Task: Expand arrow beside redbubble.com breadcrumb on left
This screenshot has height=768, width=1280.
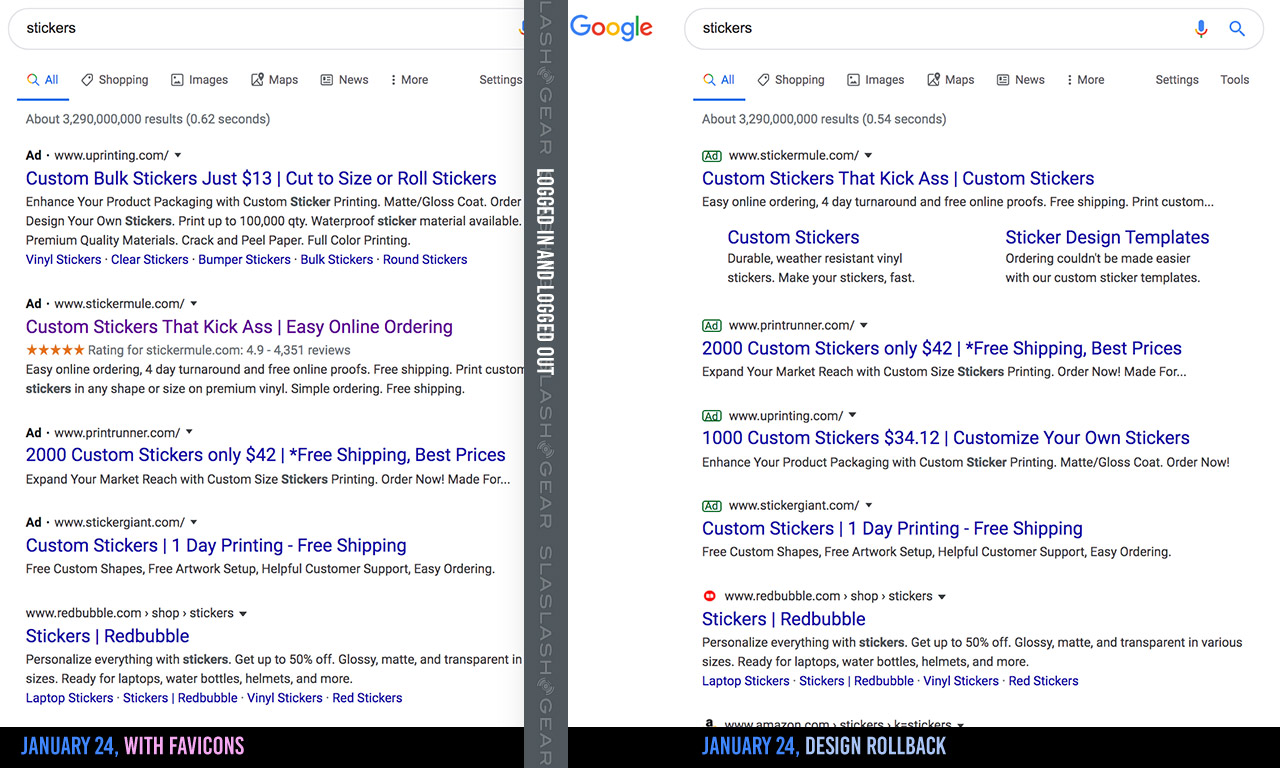Action: pyautogui.click(x=243, y=614)
